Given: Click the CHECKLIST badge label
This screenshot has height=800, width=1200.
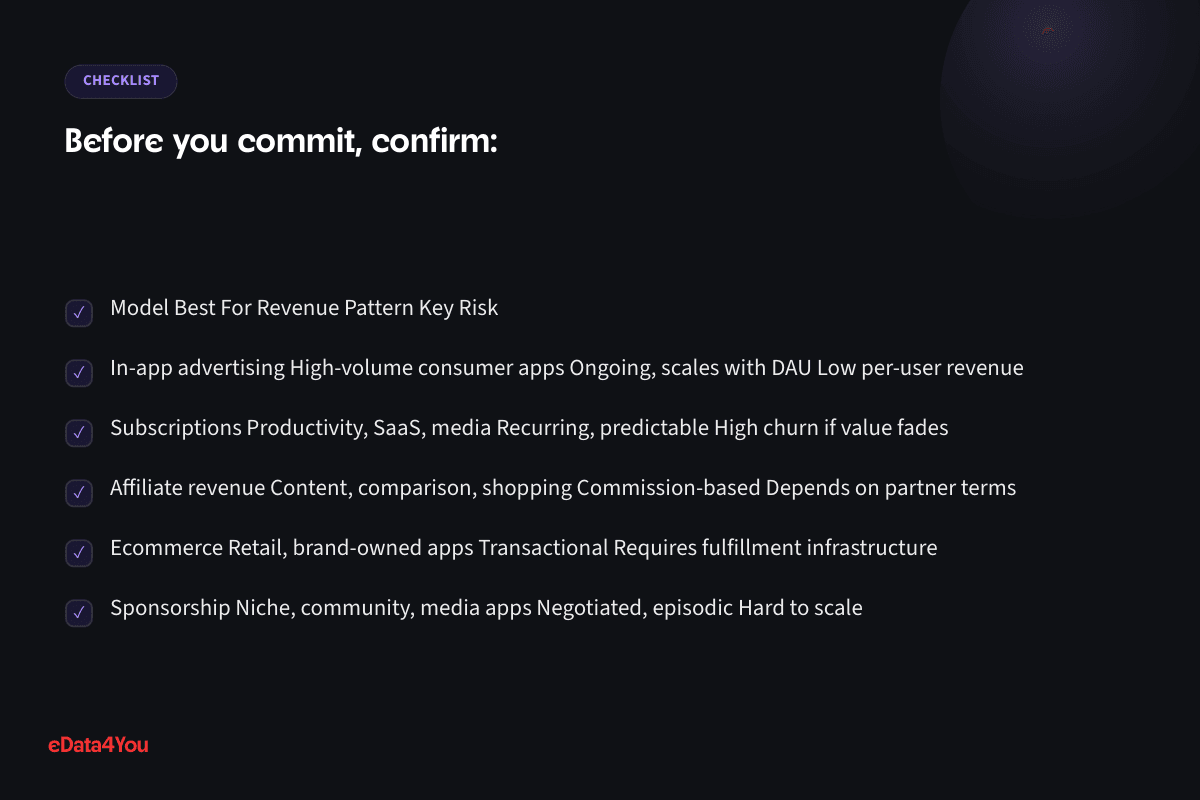Looking at the screenshot, I should point(121,81).
